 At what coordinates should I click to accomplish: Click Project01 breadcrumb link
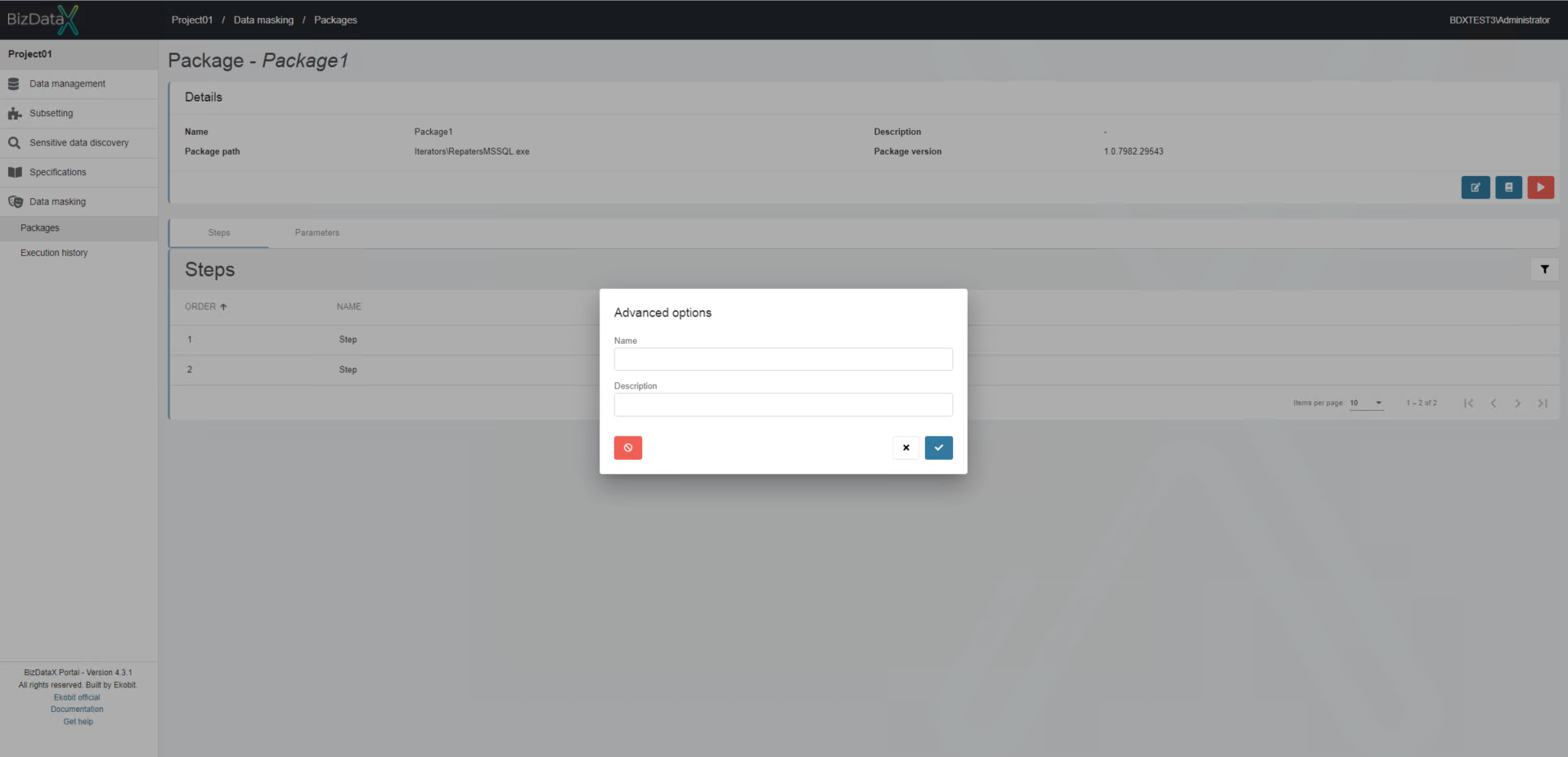[x=192, y=20]
